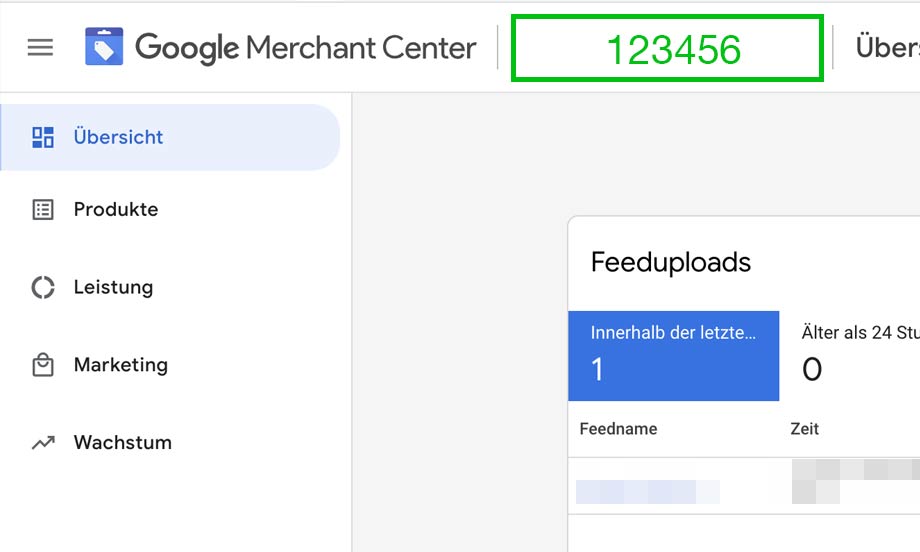Viewport: 920px width, 552px height.
Task: Click the Wachstum trending arrow icon
Action: tap(43, 442)
